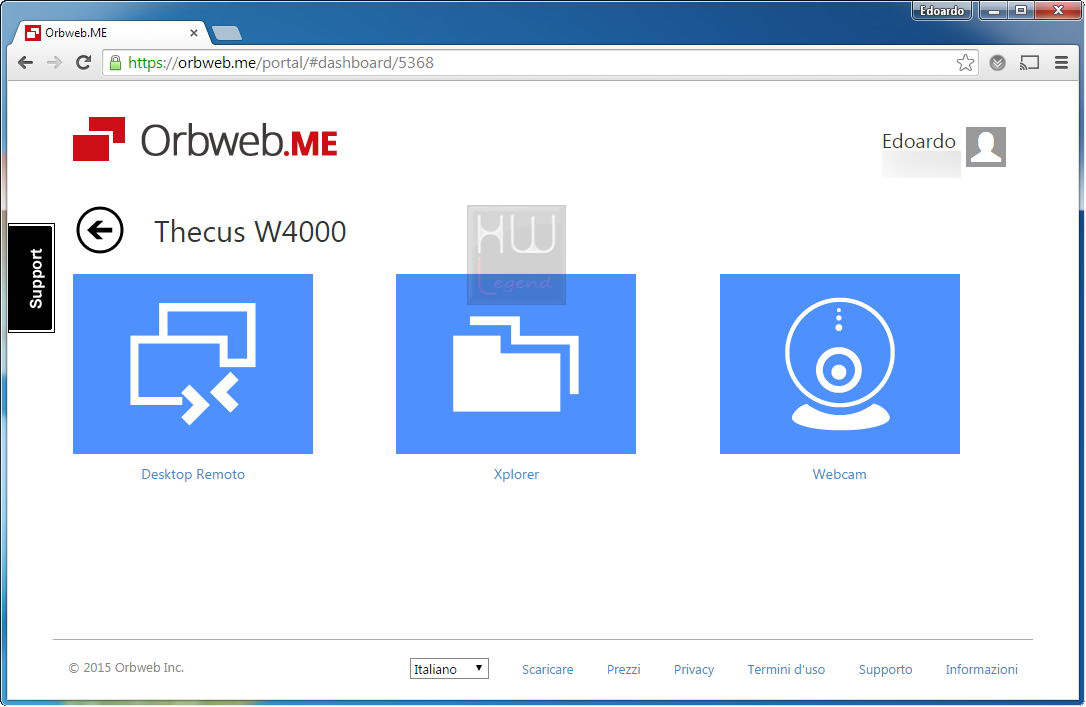Viewport: 1086px width, 707px height.
Task: Click the browser Back arrow
Action: [x=26, y=63]
